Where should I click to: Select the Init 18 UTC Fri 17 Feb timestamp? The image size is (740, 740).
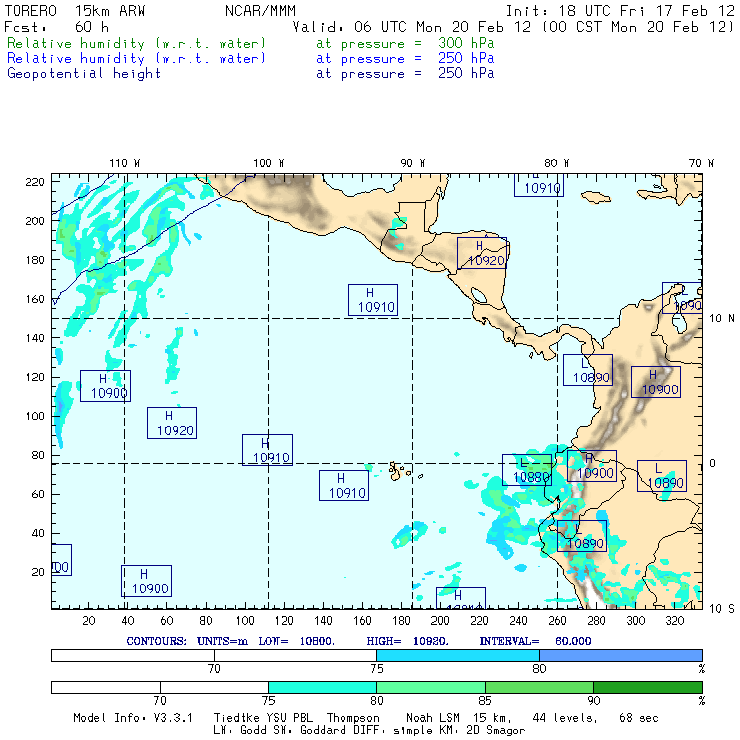point(619,10)
